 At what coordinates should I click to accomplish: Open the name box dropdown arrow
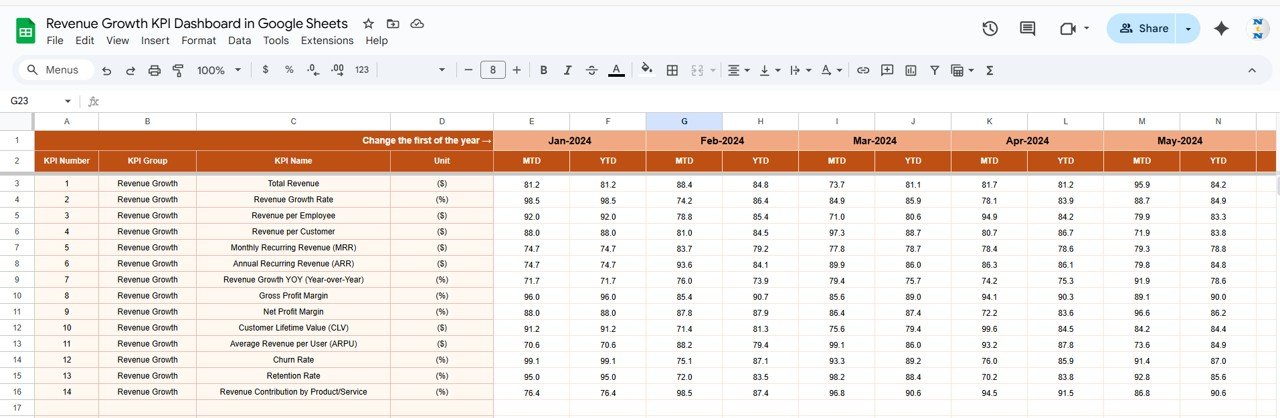pos(68,101)
